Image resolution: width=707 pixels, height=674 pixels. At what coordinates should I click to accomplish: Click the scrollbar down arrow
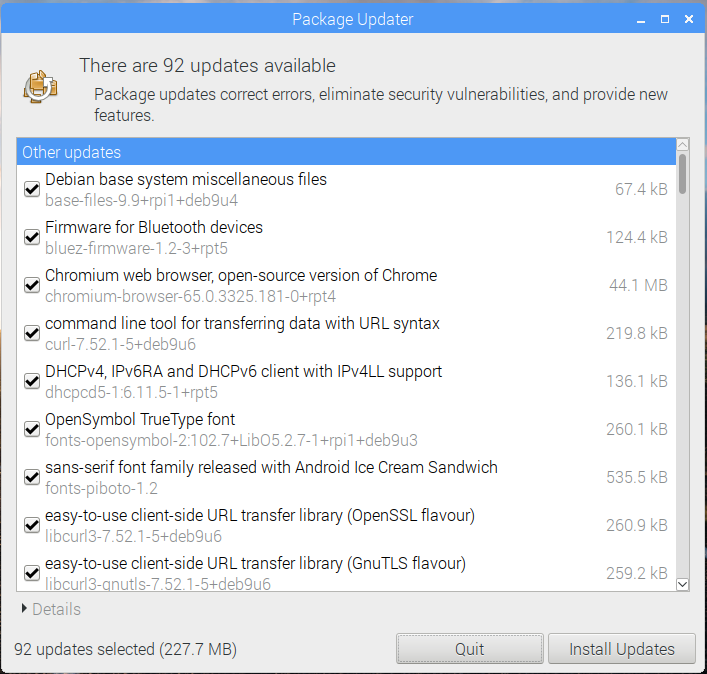click(x=683, y=584)
